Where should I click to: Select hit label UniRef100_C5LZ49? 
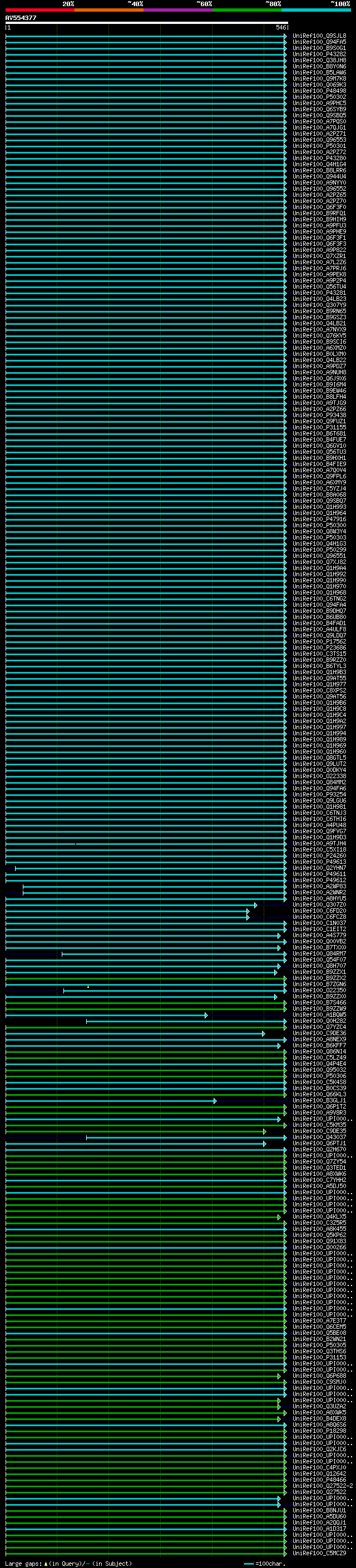tap(319, 1057)
